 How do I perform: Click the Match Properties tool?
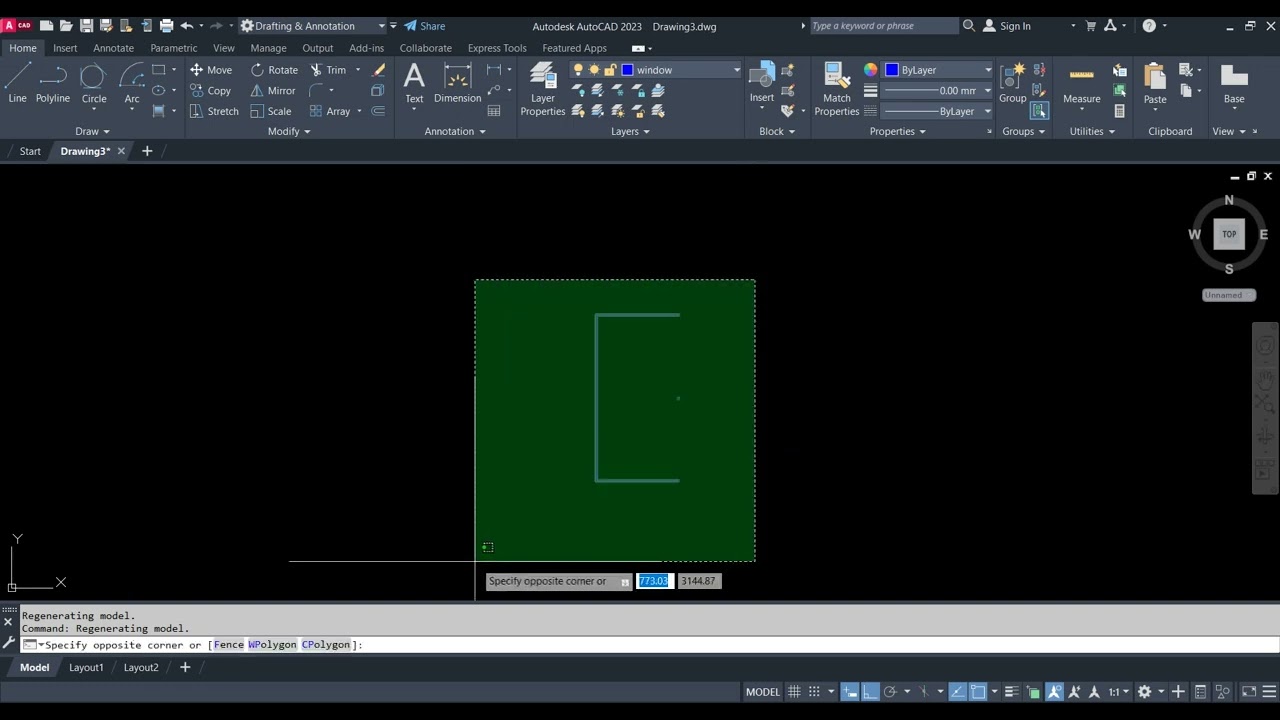(837, 89)
